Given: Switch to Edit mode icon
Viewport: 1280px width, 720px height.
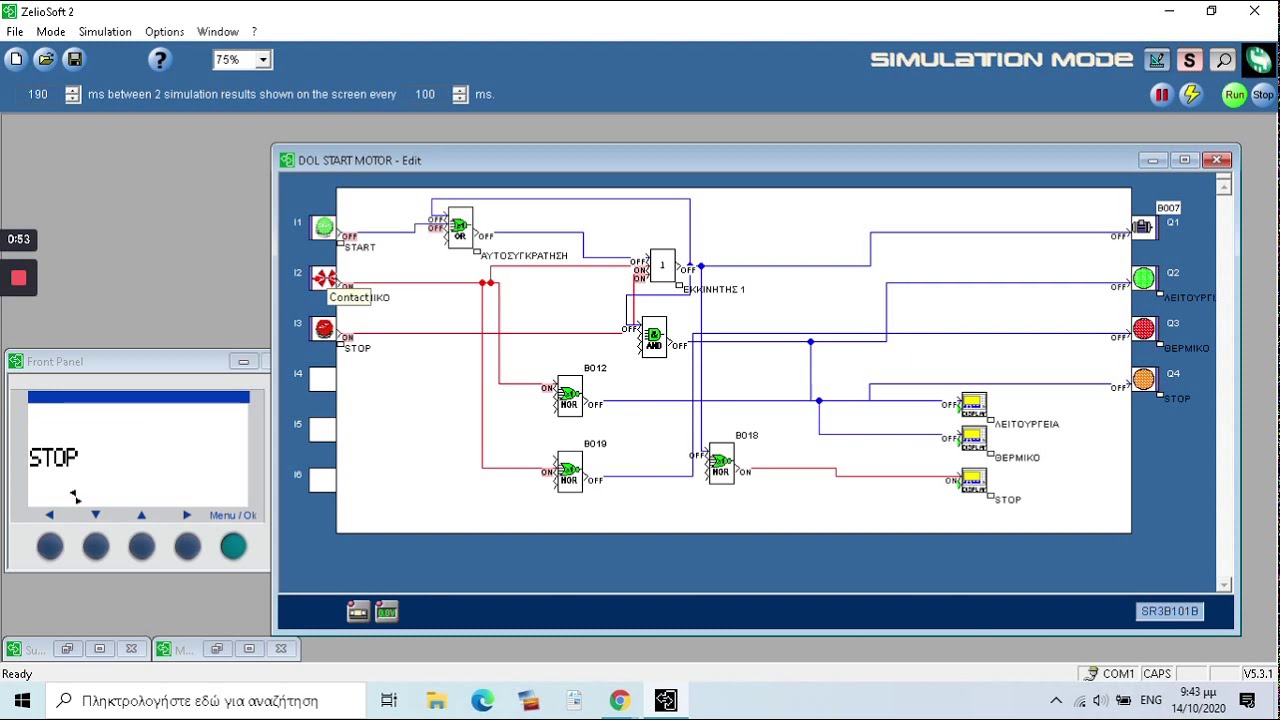Looking at the screenshot, I should (1157, 60).
